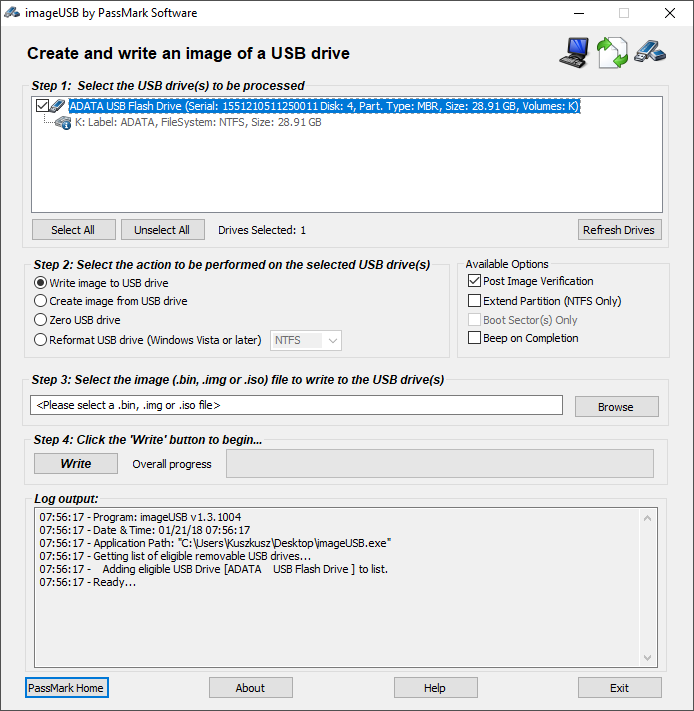The width and height of the screenshot is (694, 711).
Task: Click the USB stick icon in header
Action: pos(650,51)
